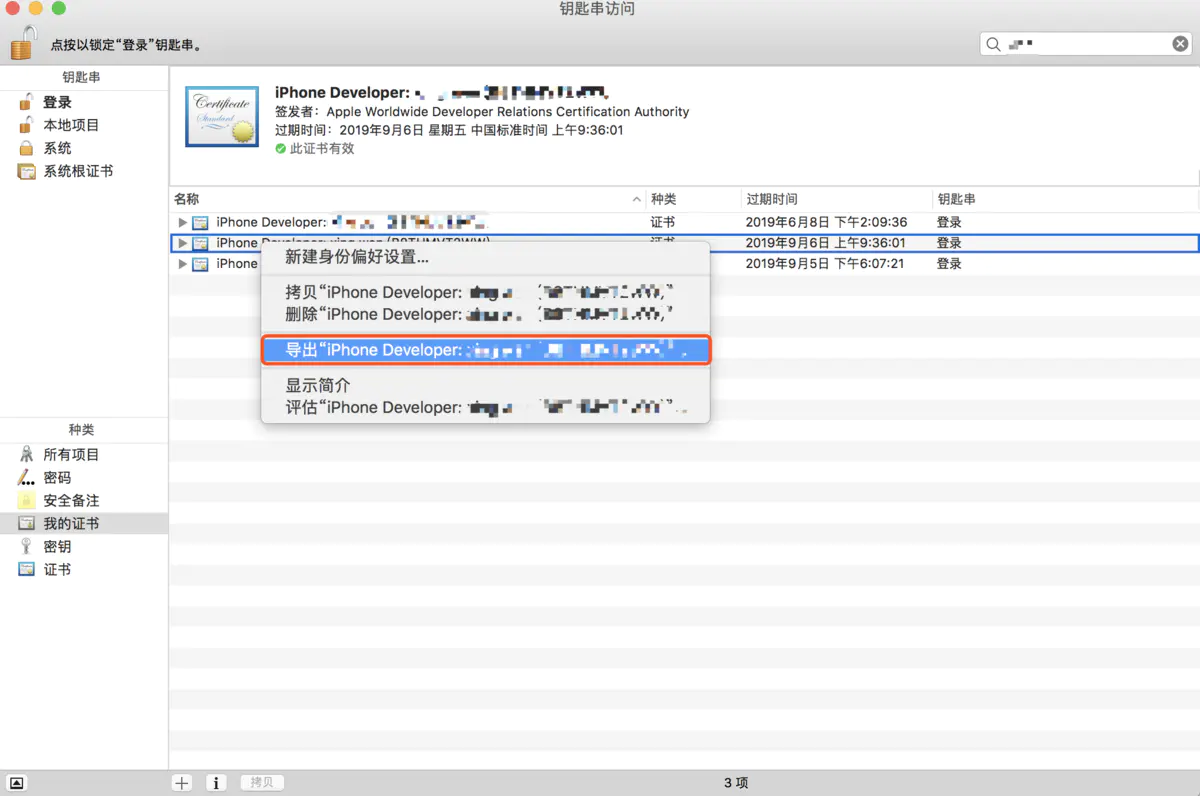Click the large certificate thumbnail
1200x796 pixels.
222,116
